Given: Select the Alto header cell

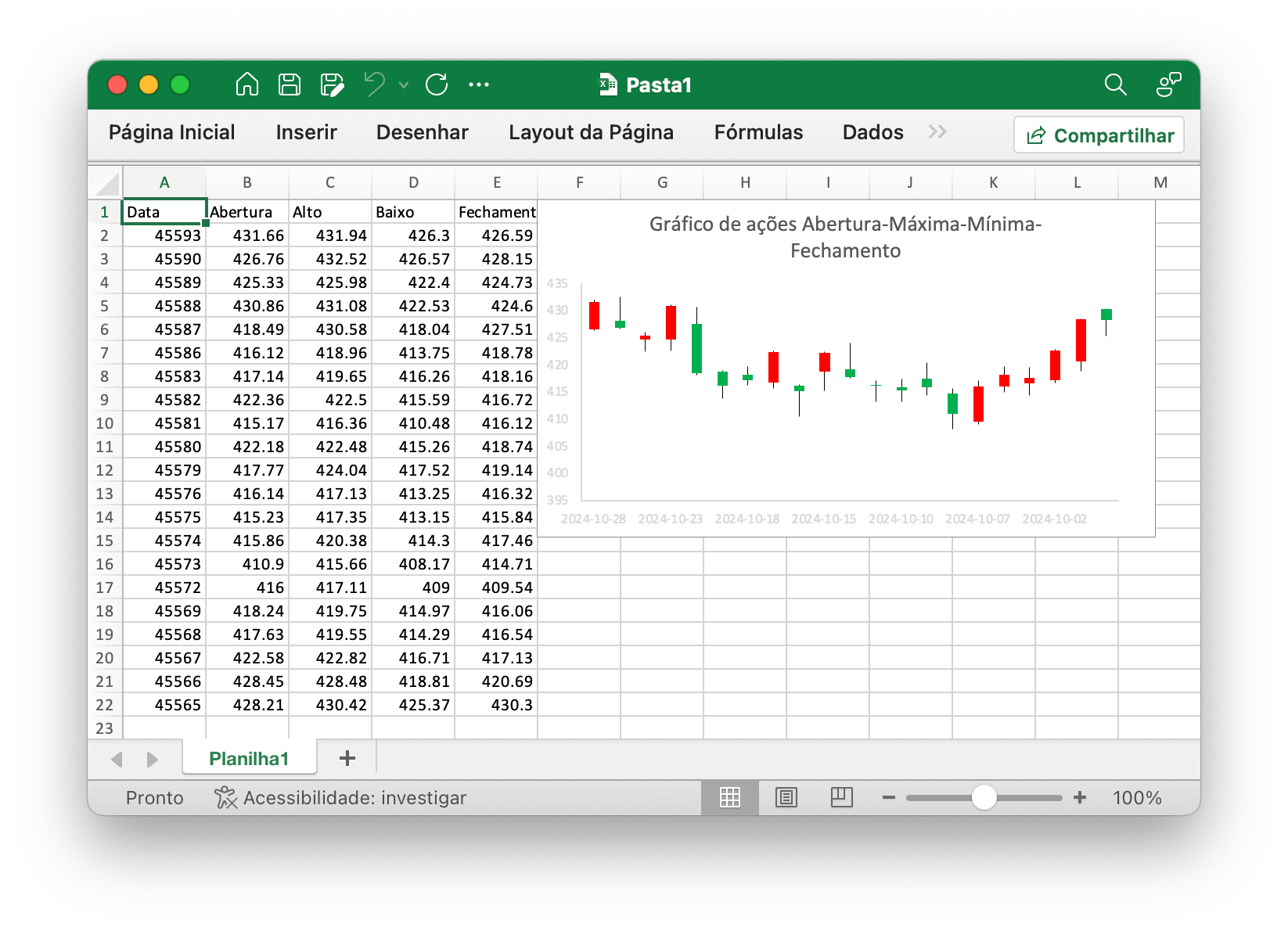Looking at the screenshot, I should (x=330, y=212).
